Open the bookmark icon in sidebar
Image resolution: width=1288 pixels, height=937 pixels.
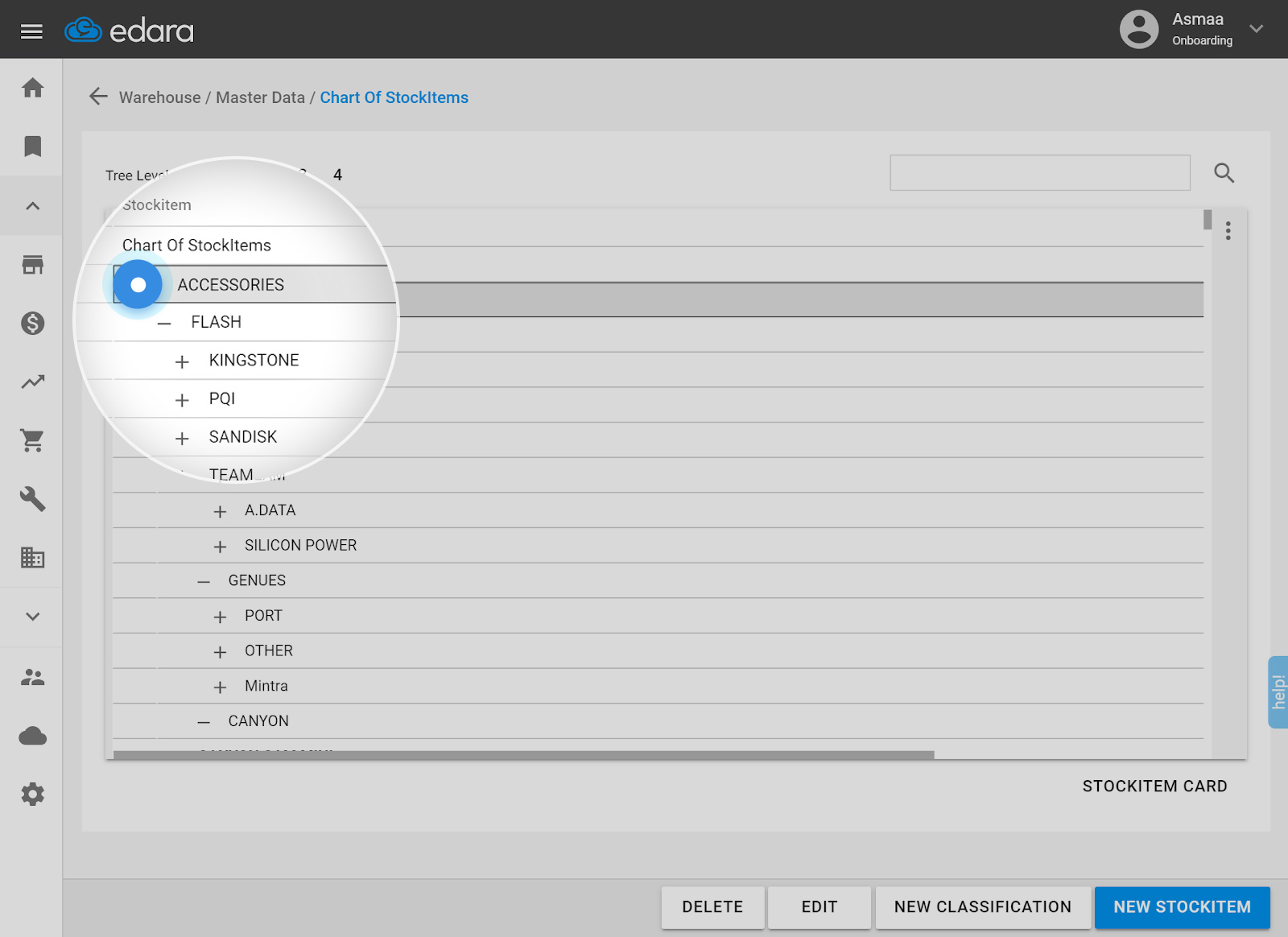click(x=32, y=147)
